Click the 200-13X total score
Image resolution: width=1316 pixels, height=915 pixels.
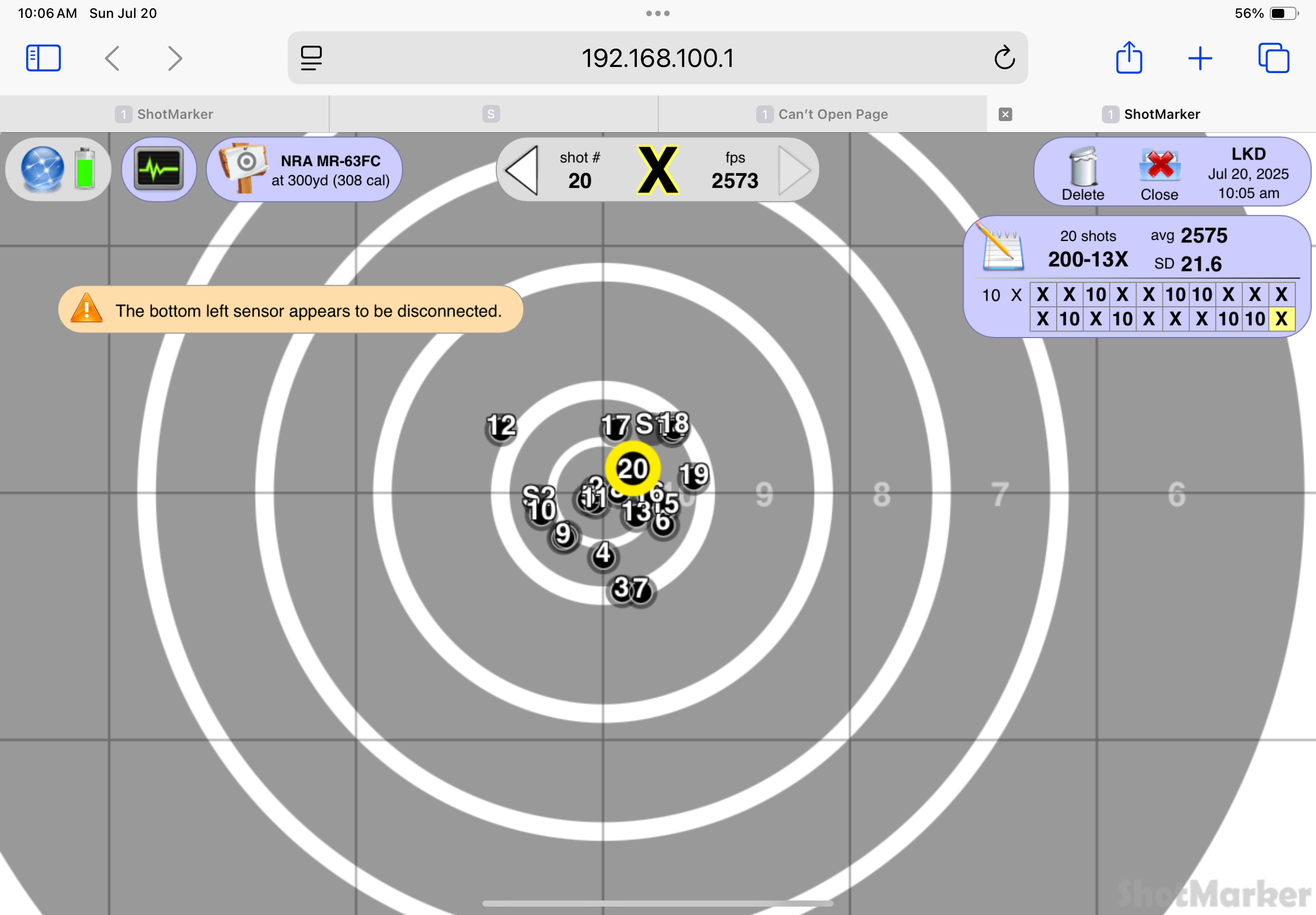click(1087, 259)
